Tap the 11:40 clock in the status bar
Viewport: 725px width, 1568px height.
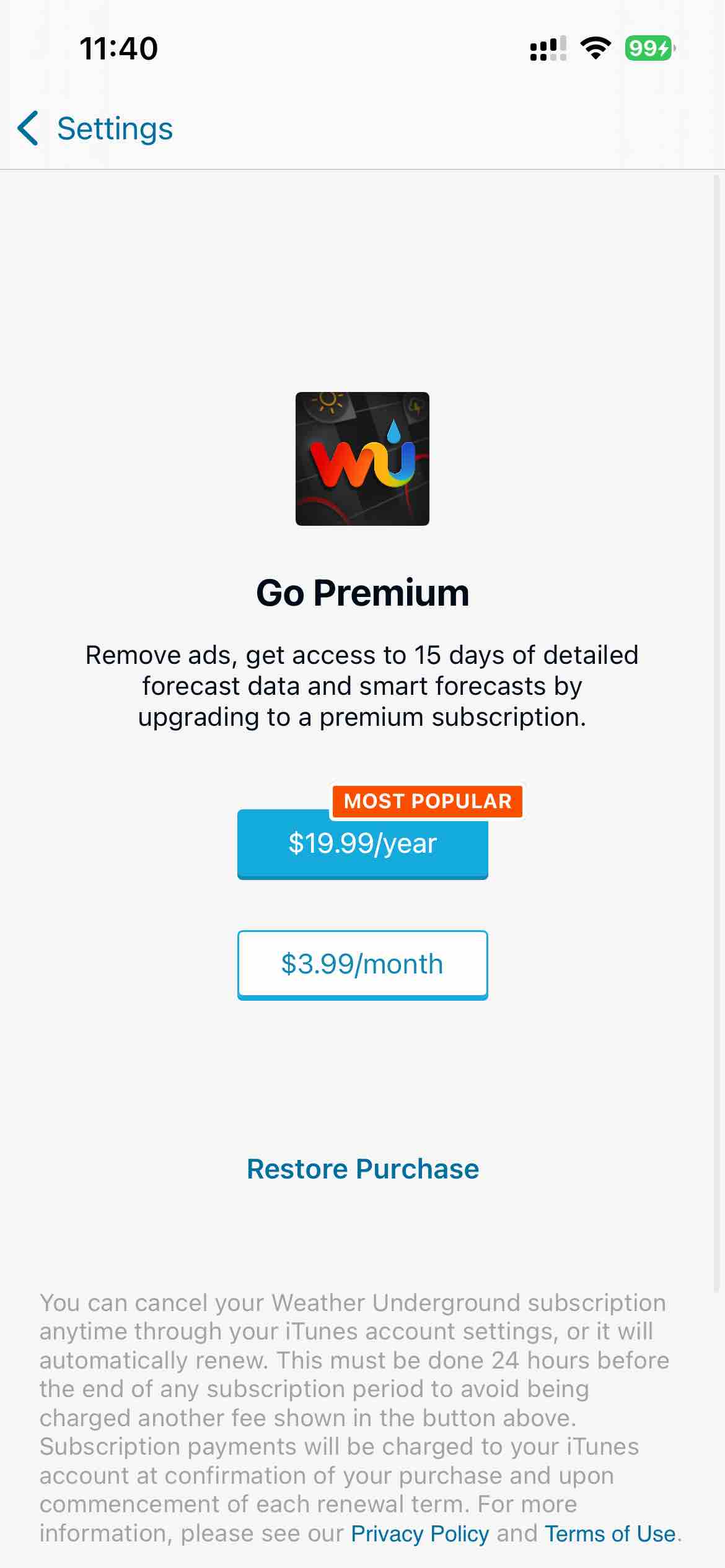tap(118, 48)
